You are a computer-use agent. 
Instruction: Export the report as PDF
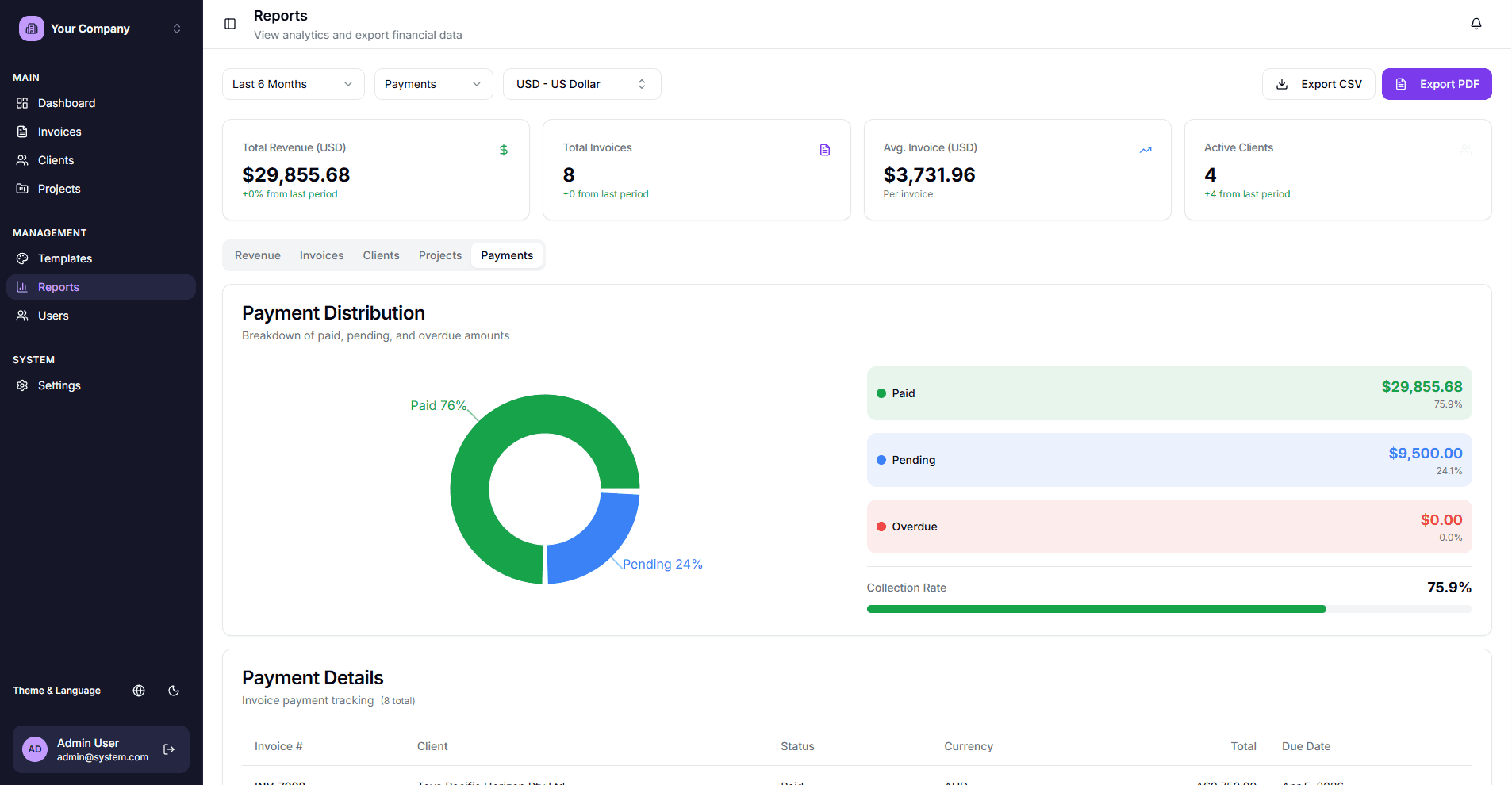1436,83
